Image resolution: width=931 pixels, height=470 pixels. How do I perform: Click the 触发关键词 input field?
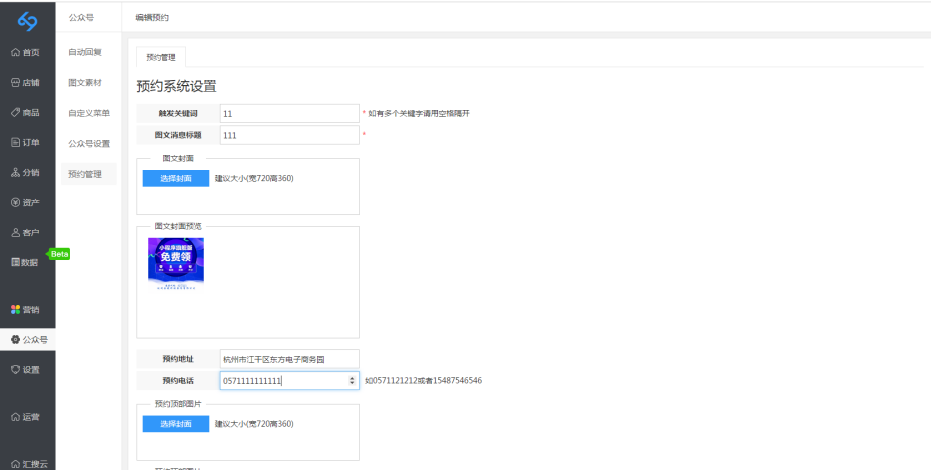289,114
